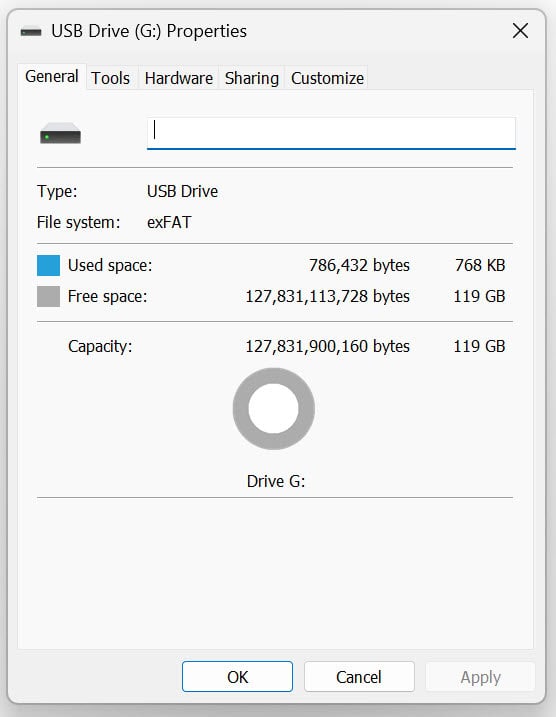
Task: Go to the Customize tab
Action: (327, 78)
